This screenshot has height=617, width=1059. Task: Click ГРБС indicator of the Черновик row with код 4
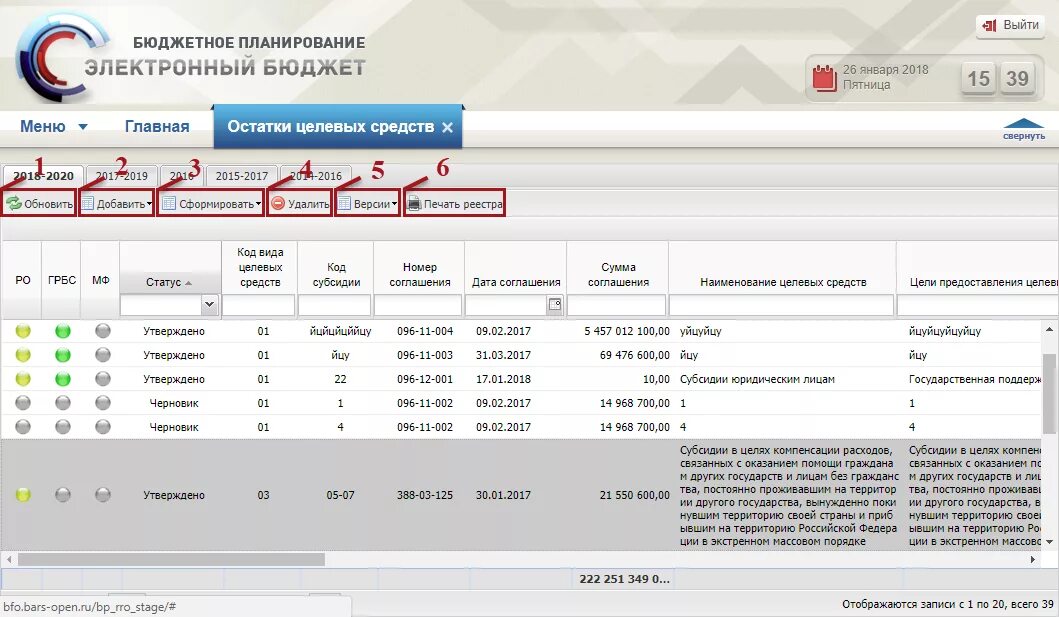63,427
